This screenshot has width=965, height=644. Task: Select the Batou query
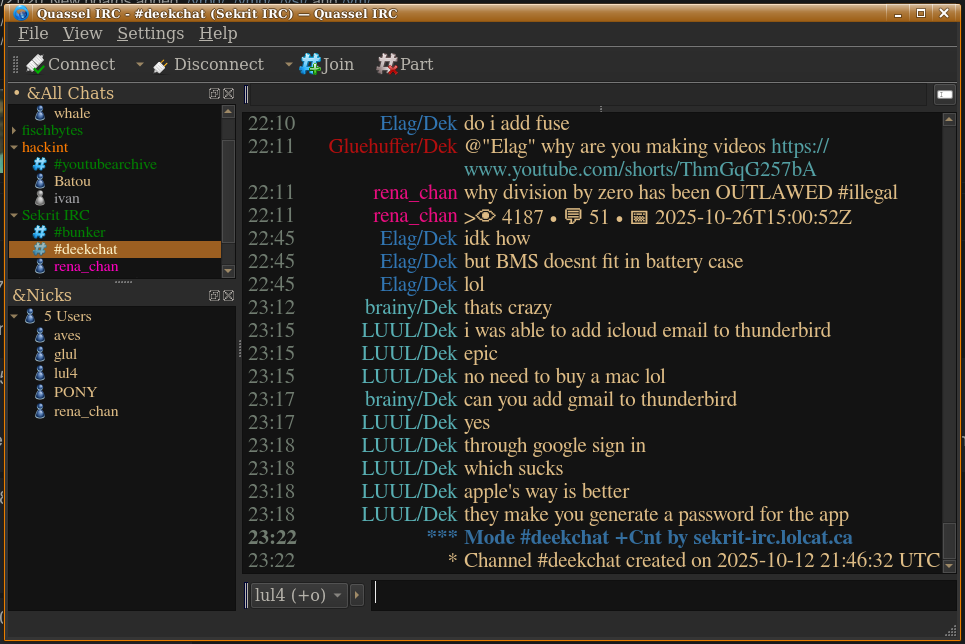(72, 182)
